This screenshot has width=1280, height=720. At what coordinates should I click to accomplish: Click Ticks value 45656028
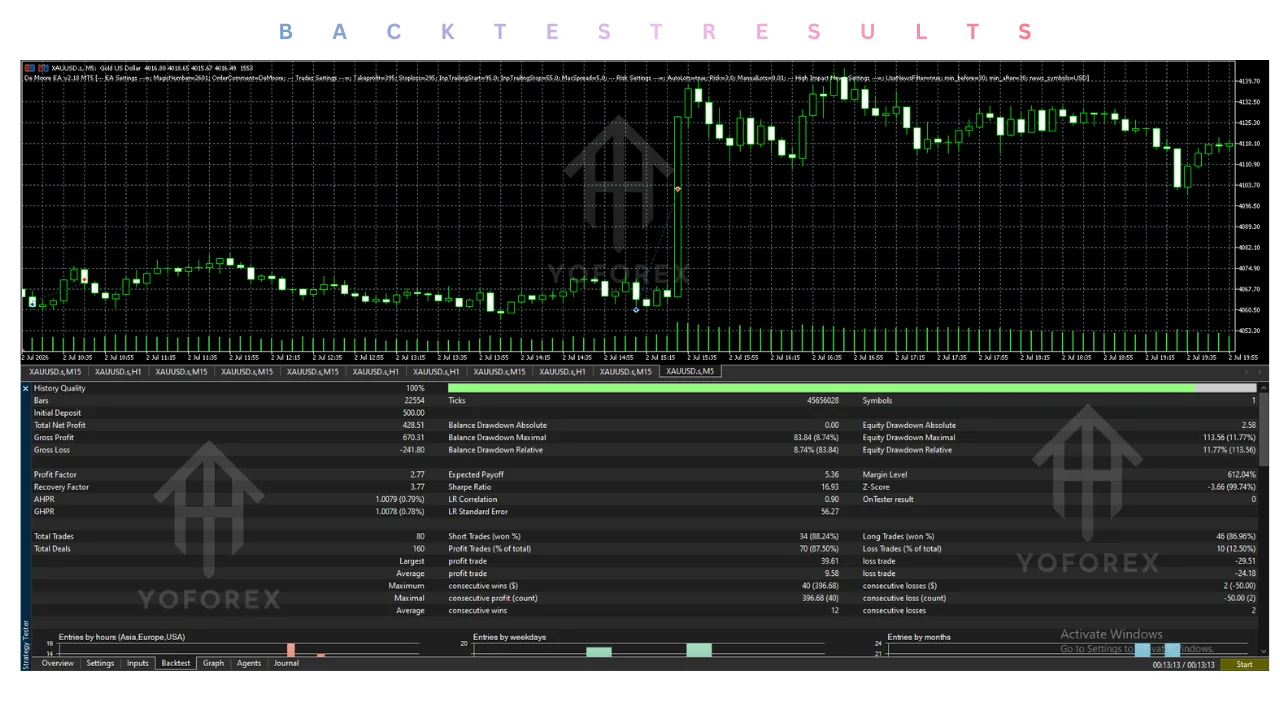tap(823, 400)
